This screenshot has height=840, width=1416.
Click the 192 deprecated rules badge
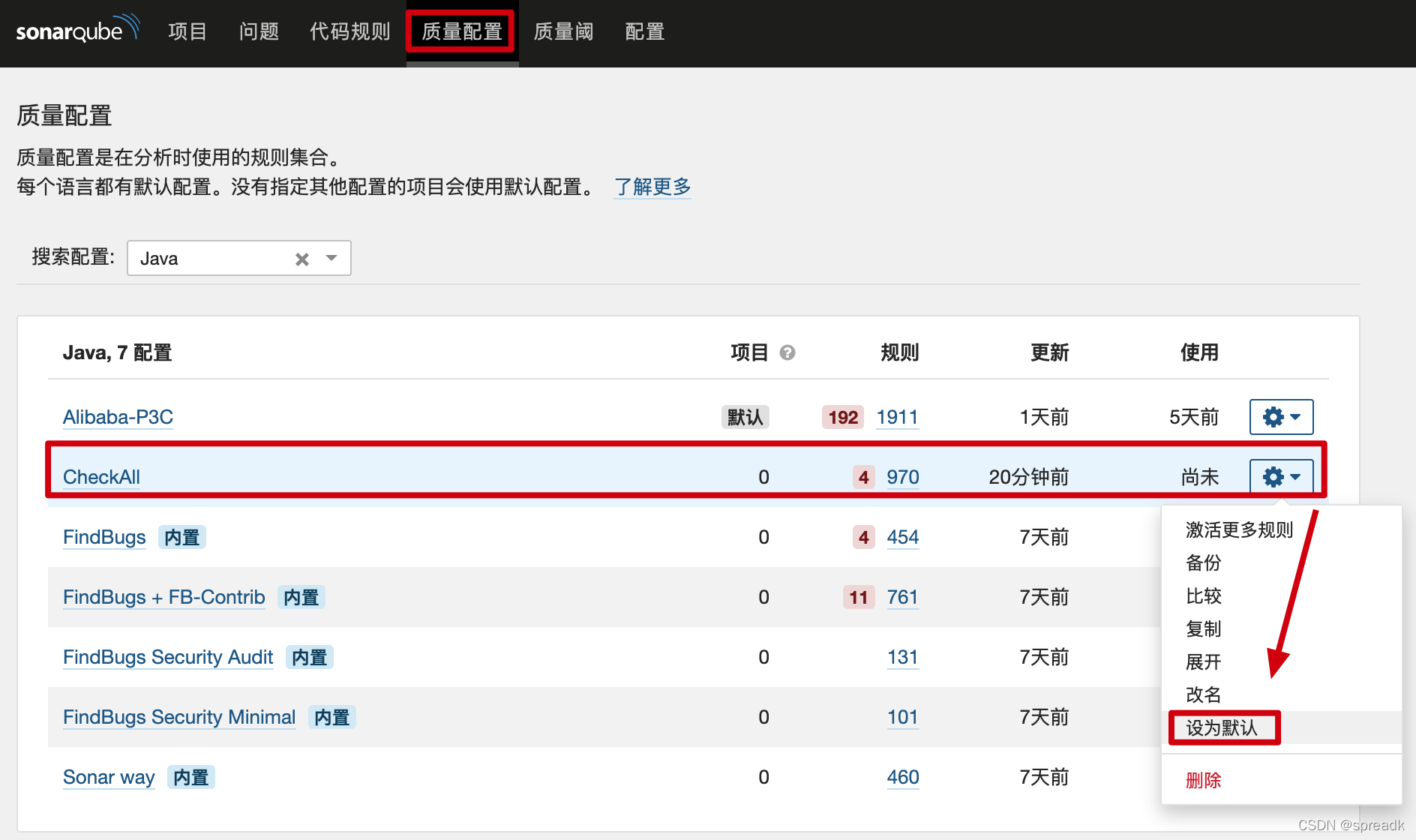click(x=843, y=417)
